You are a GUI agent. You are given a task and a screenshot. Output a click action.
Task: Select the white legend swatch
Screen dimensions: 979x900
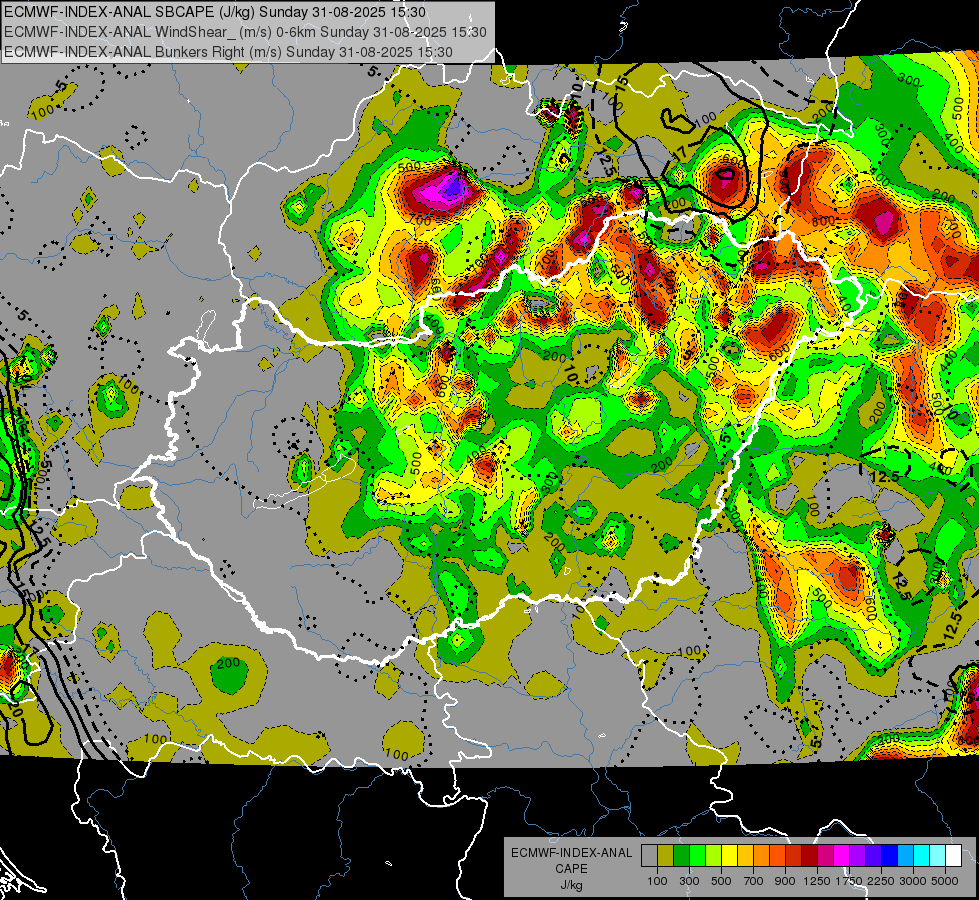(x=953, y=856)
